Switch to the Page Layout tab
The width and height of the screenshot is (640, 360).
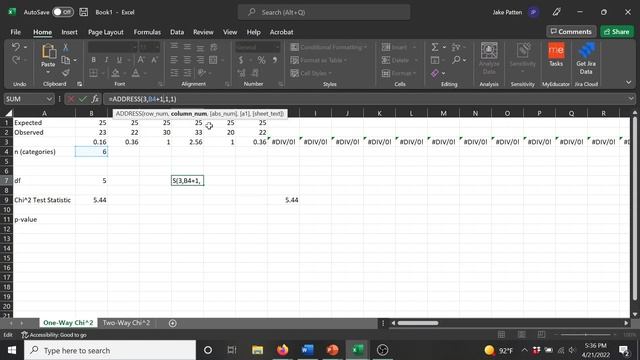[x=106, y=32]
